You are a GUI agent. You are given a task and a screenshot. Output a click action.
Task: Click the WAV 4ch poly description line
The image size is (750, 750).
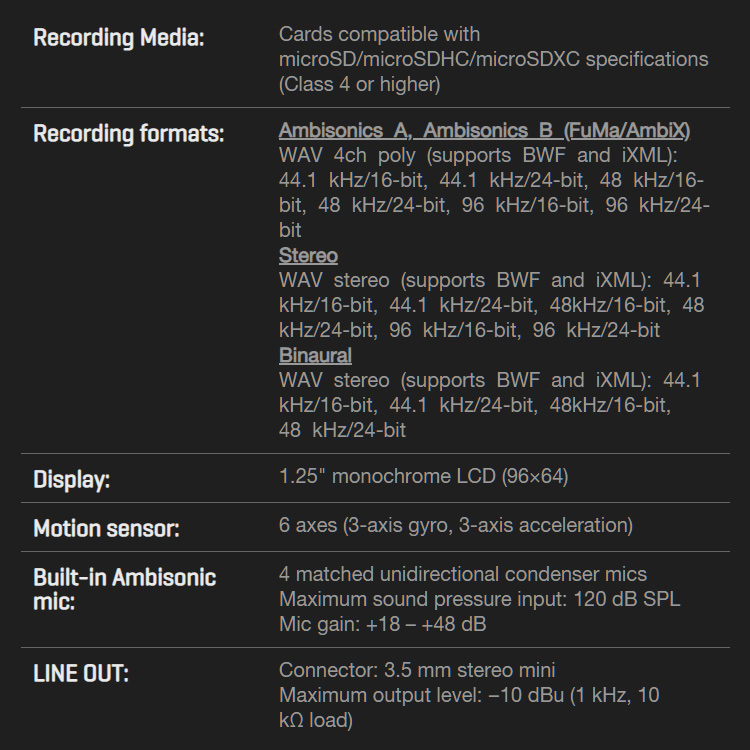tap(478, 155)
